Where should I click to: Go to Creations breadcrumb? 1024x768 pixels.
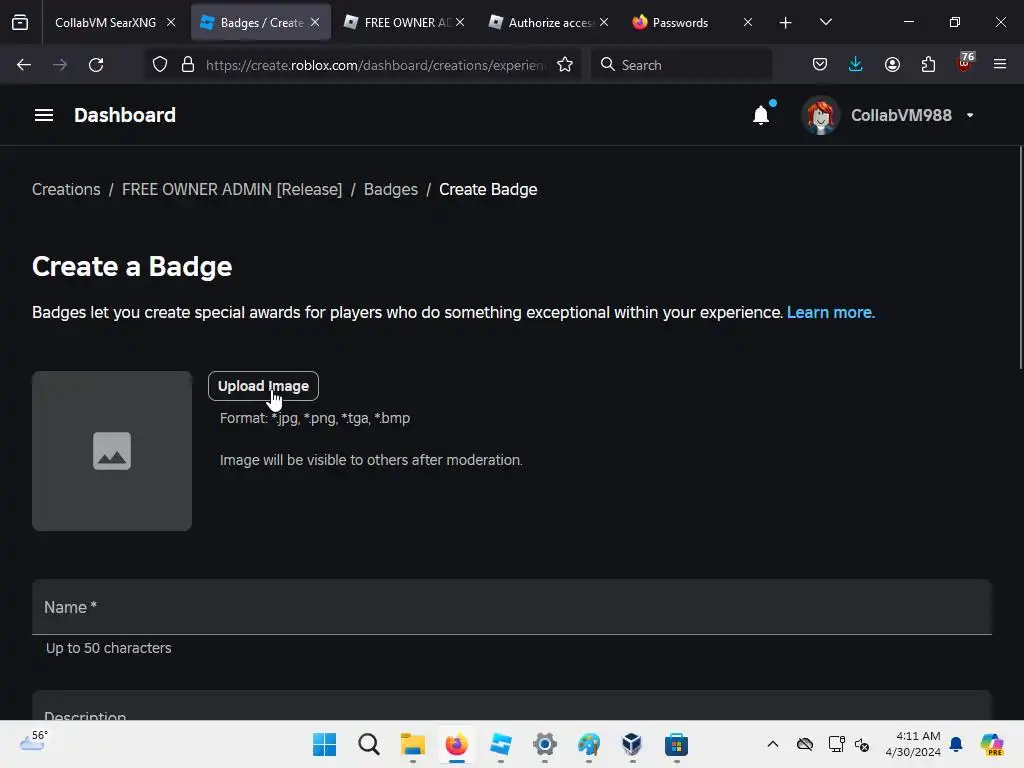[x=66, y=189]
